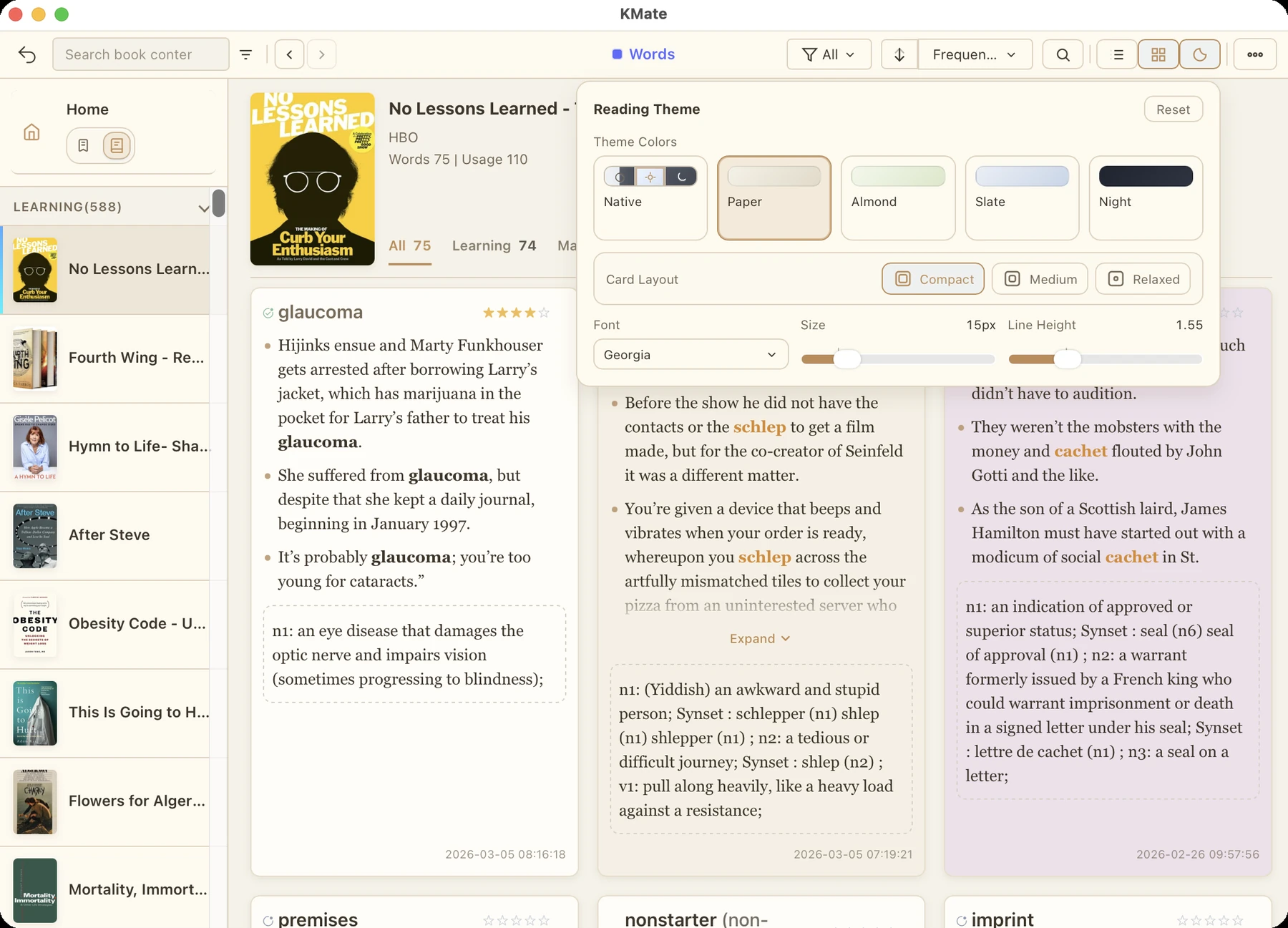Switch to list view layout

tap(1118, 54)
